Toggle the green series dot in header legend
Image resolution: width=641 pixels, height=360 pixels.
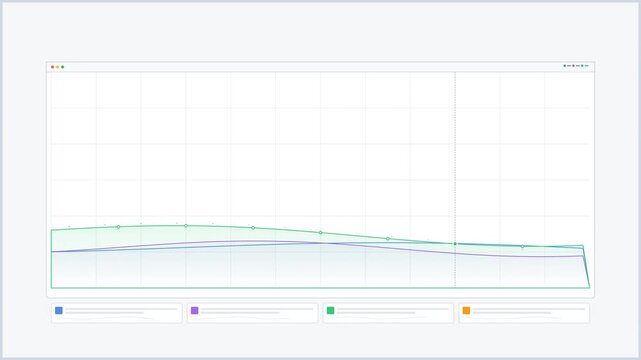[x=582, y=66]
